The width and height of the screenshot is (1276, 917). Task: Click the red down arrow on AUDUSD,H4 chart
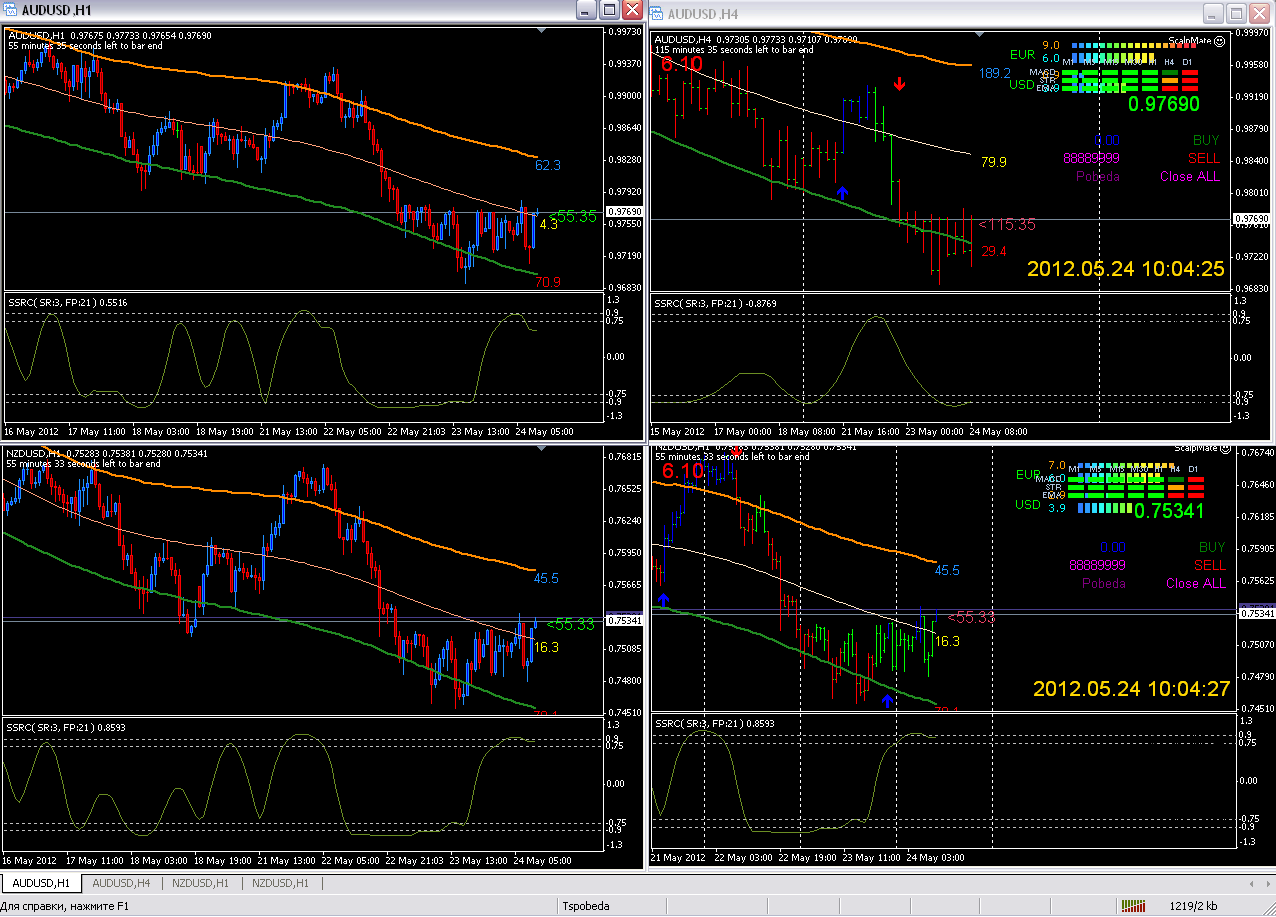point(900,85)
